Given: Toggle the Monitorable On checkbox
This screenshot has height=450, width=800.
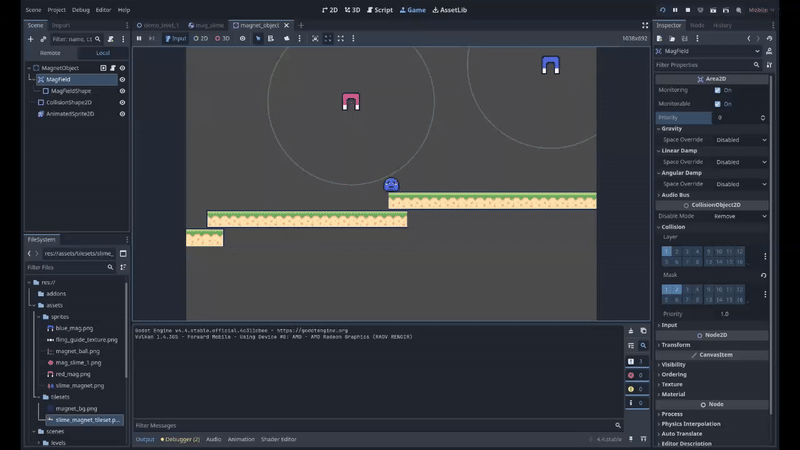Looking at the screenshot, I should click(x=717, y=104).
